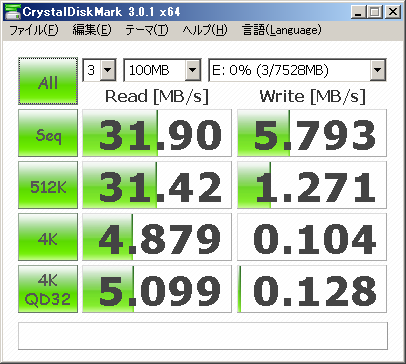Select the 512K read result 31.42
The height and width of the screenshot is (364, 406).
click(157, 185)
